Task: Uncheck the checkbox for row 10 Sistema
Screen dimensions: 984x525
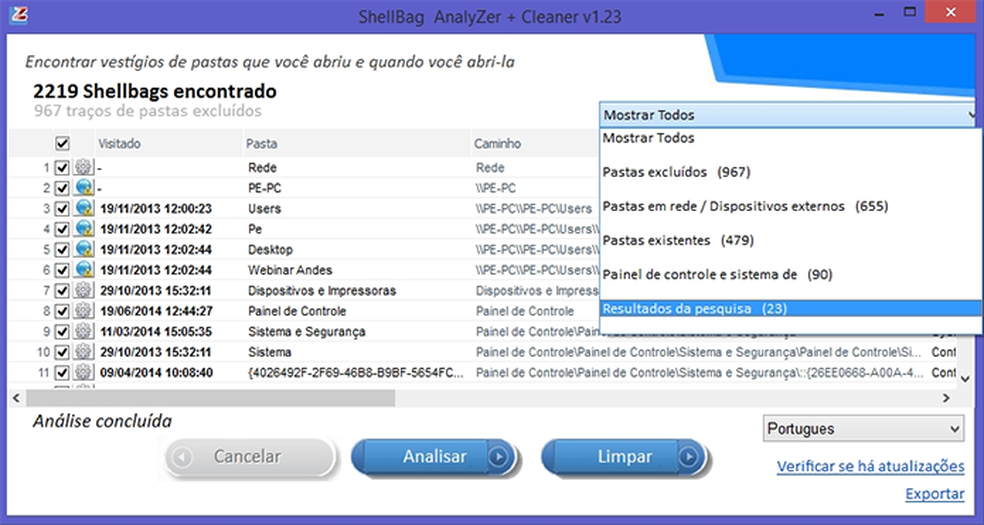Action: click(62, 352)
